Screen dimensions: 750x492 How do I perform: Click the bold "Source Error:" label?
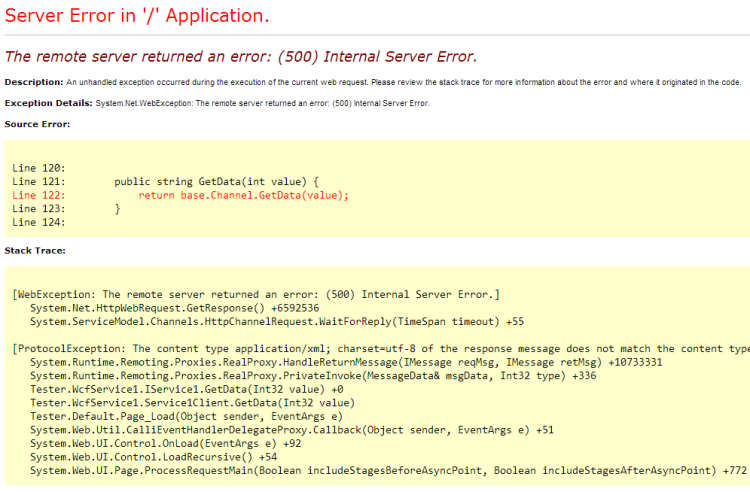point(37,124)
